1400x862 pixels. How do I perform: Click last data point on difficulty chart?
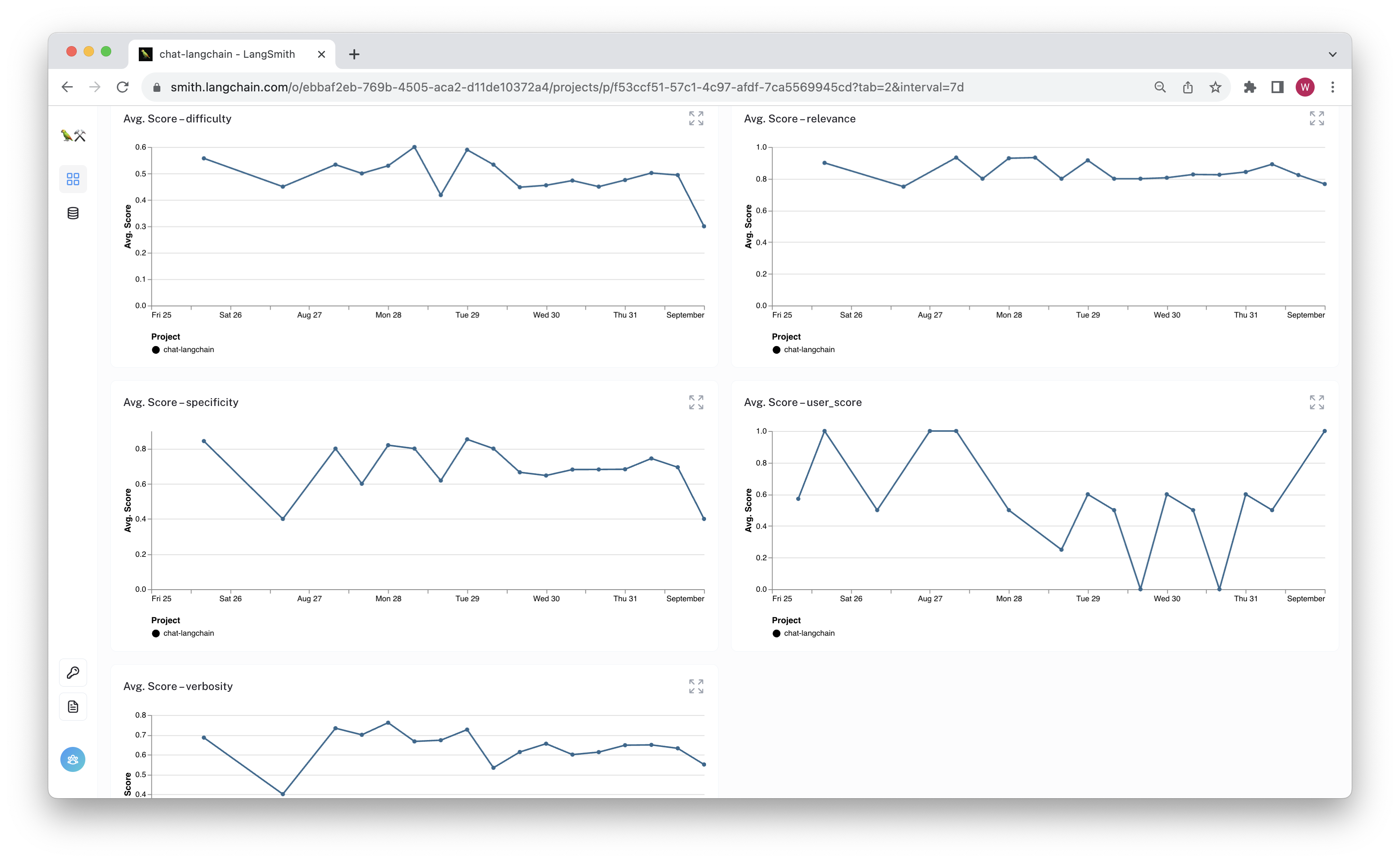coord(704,226)
